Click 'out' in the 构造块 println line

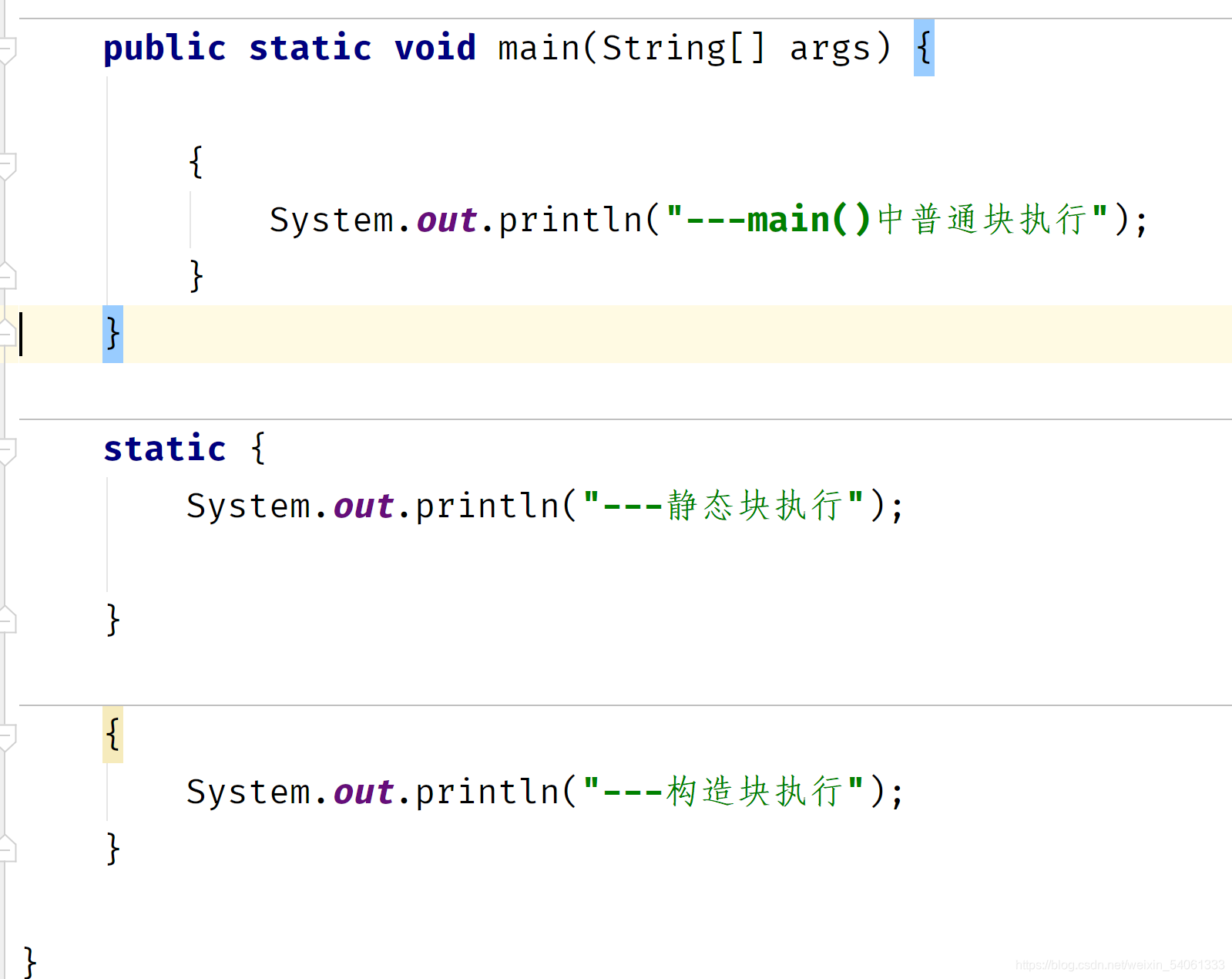364,792
